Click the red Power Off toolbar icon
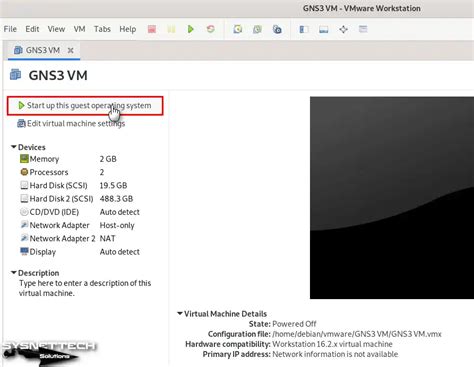The height and width of the screenshot is (367, 474). 152,29
